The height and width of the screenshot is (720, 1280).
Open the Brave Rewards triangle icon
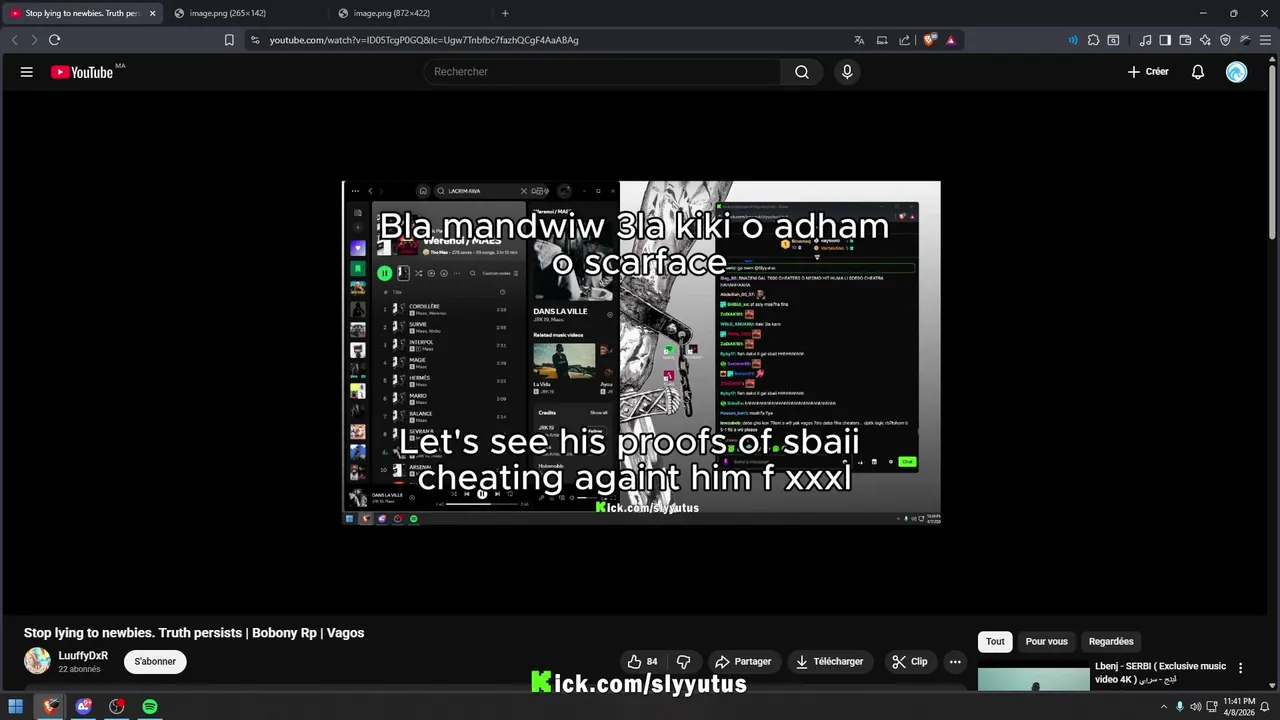(950, 40)
